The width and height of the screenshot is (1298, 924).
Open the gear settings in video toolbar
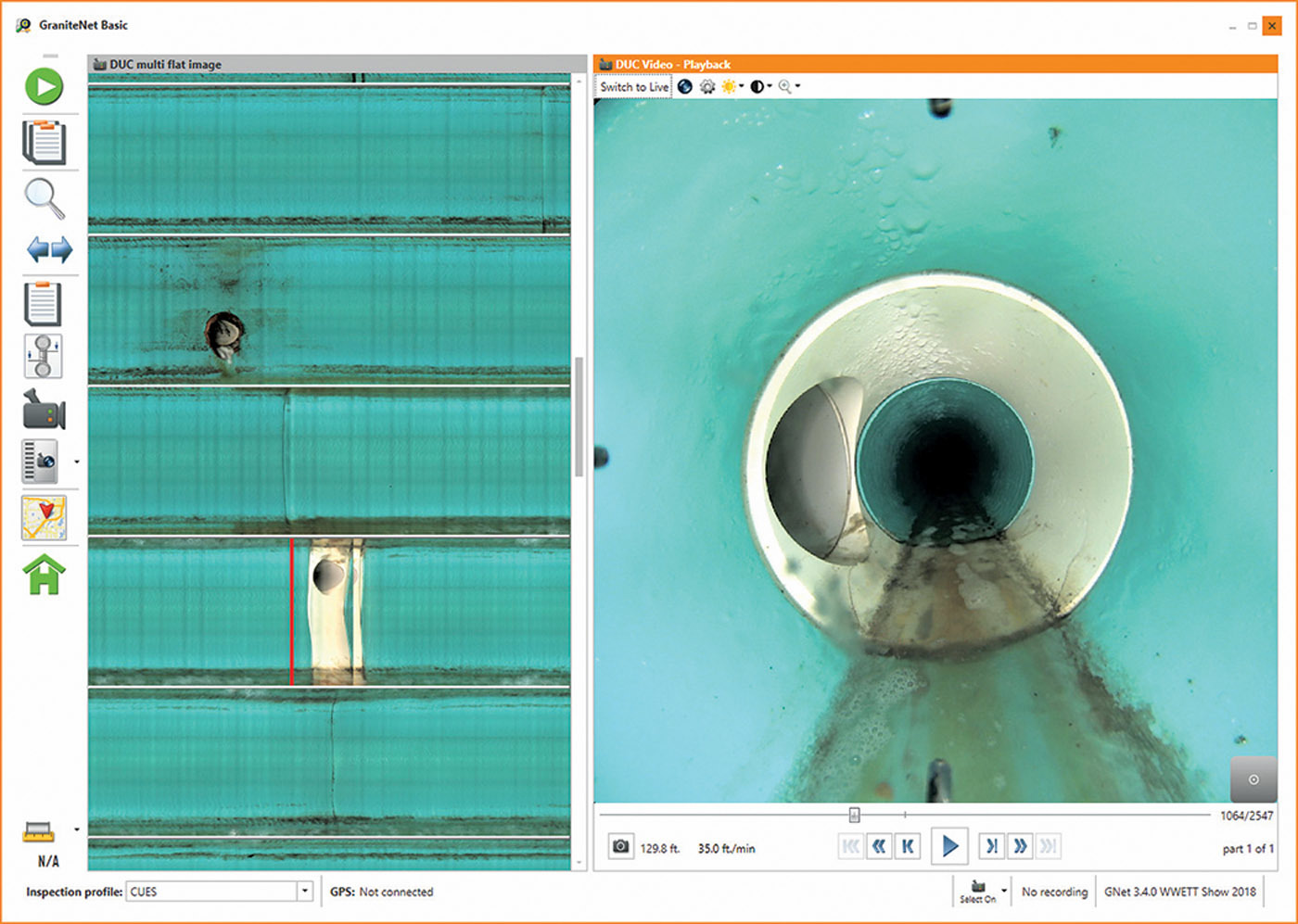pos(707,87)
